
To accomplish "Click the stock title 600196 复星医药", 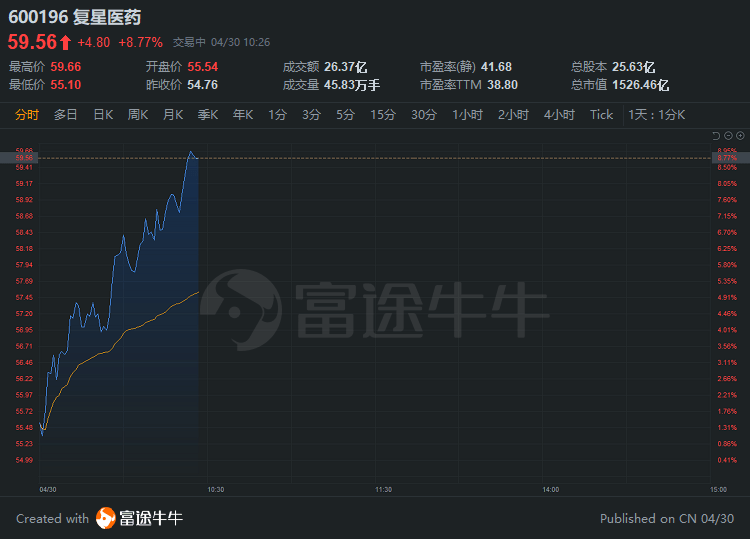I will (x=75, y=17).
